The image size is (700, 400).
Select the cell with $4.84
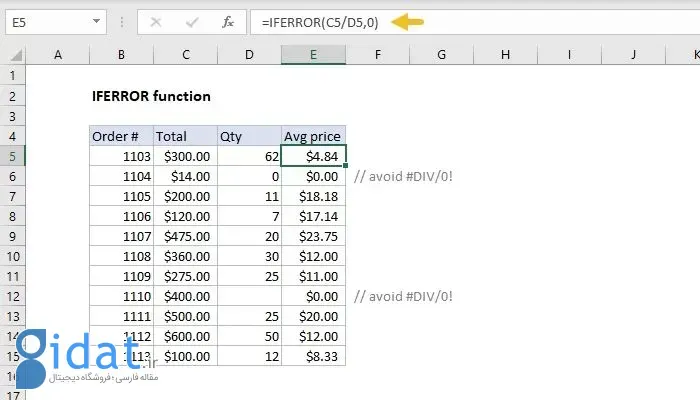(314, 156)
